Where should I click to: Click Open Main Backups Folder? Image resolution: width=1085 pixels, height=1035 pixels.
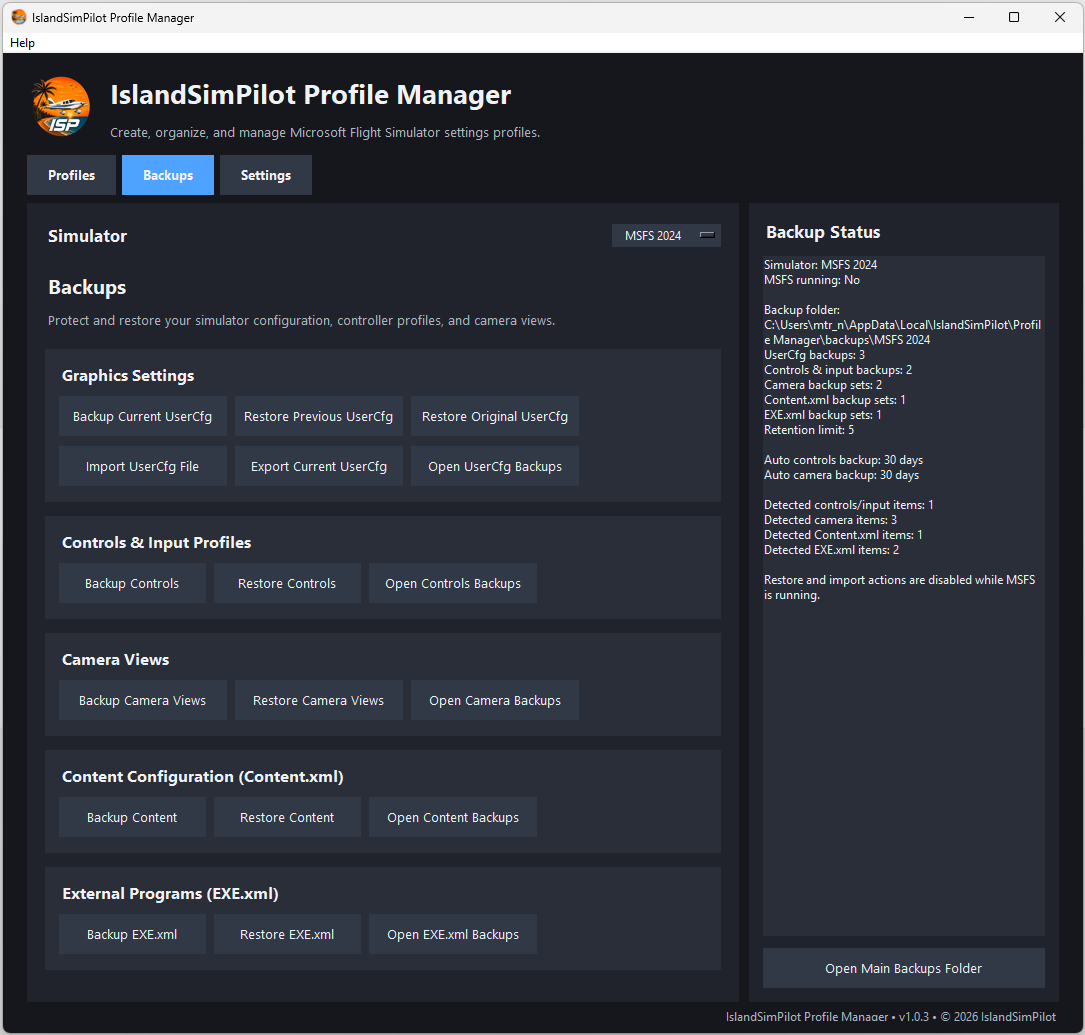(x=903, y=968)
